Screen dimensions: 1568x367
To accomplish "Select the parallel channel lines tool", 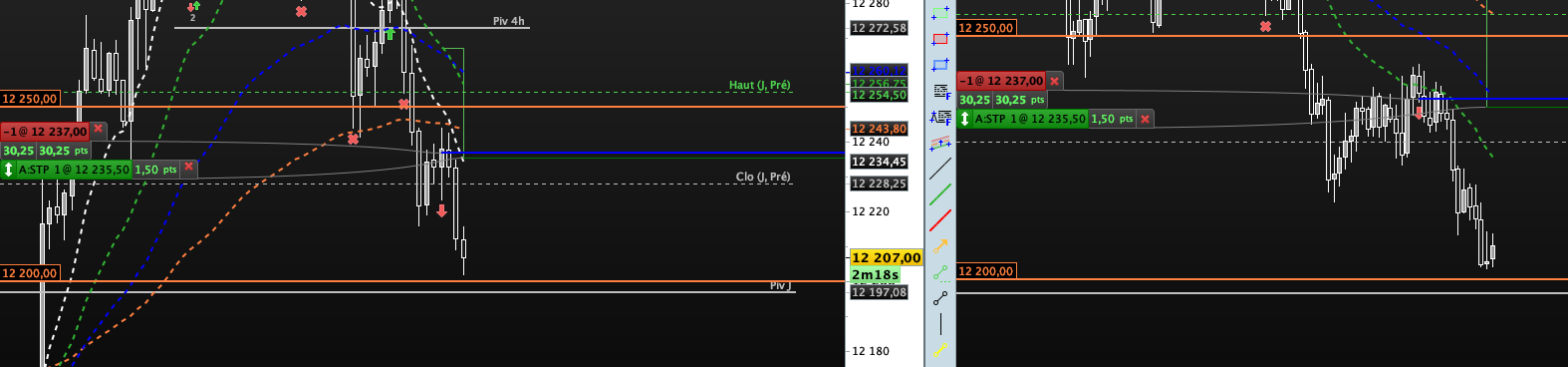I will [x=939, y=143].
